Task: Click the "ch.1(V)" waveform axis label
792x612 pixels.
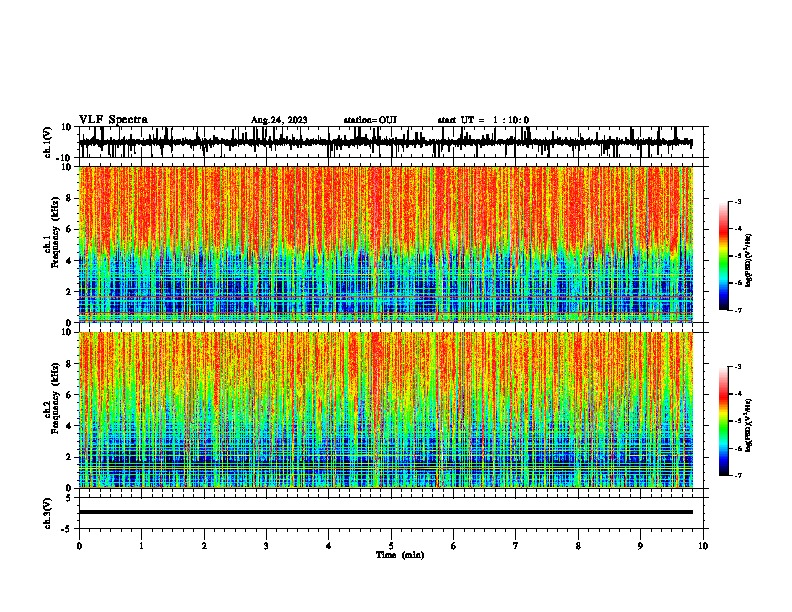Action: 48,142
